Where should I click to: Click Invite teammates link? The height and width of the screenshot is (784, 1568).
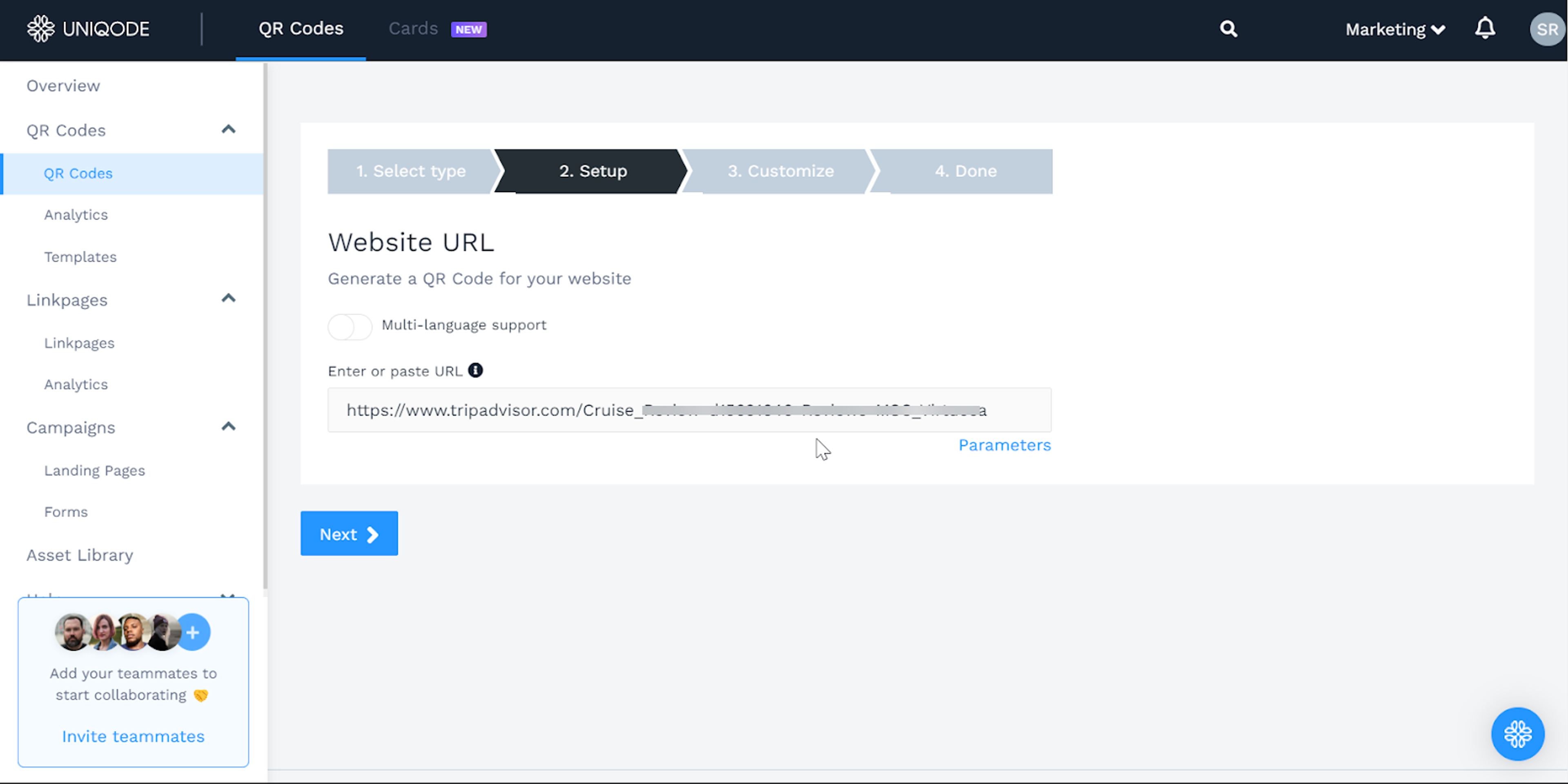133,737
